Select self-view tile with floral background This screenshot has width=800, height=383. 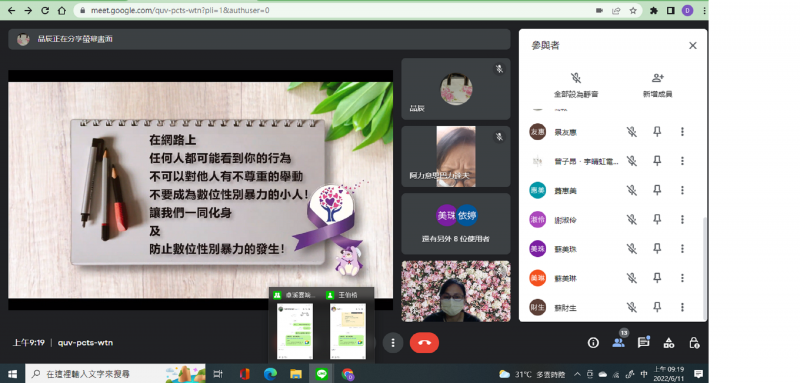(456, 291)
